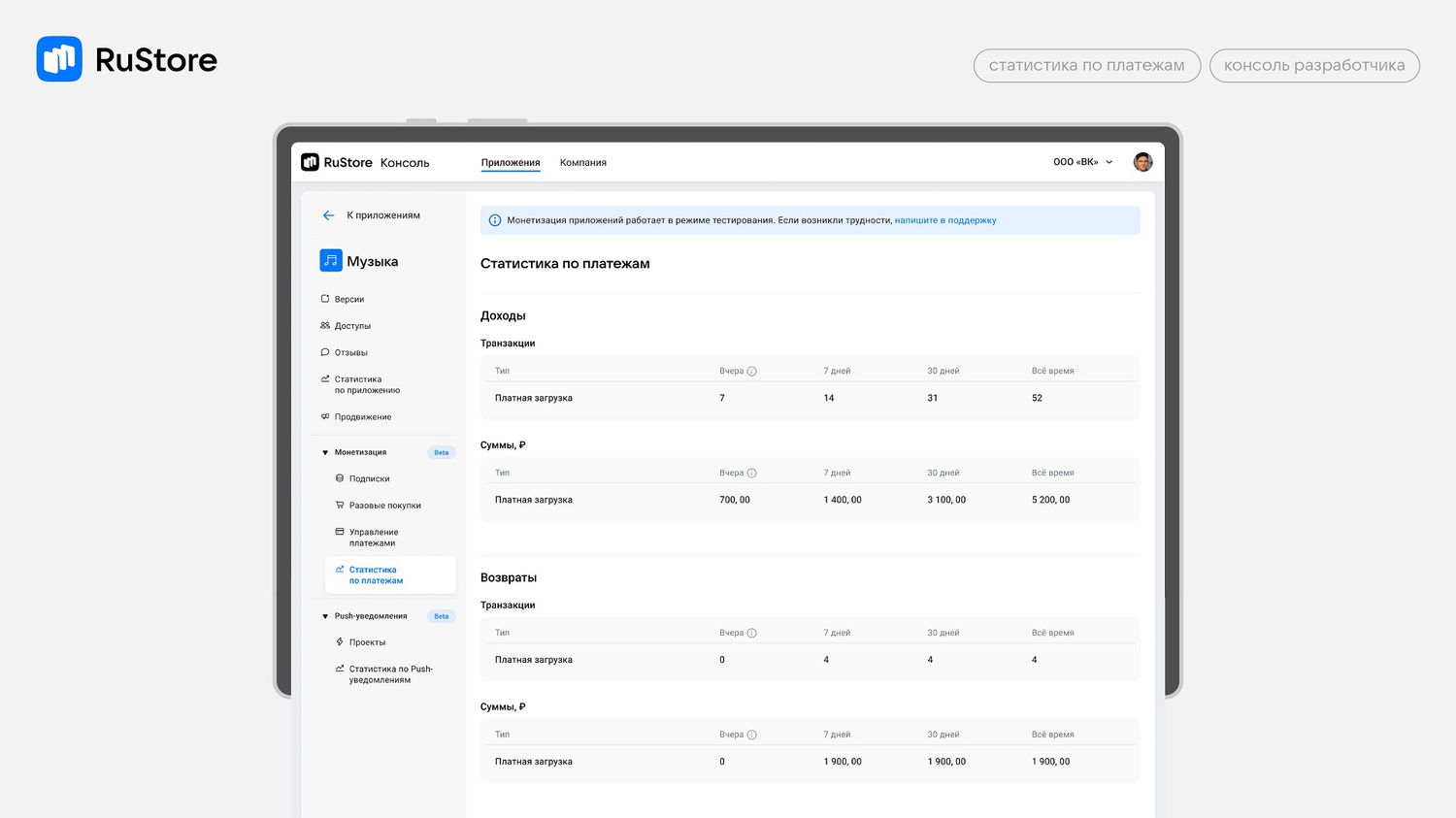Open Статистика по приложению item

(367, 384)
